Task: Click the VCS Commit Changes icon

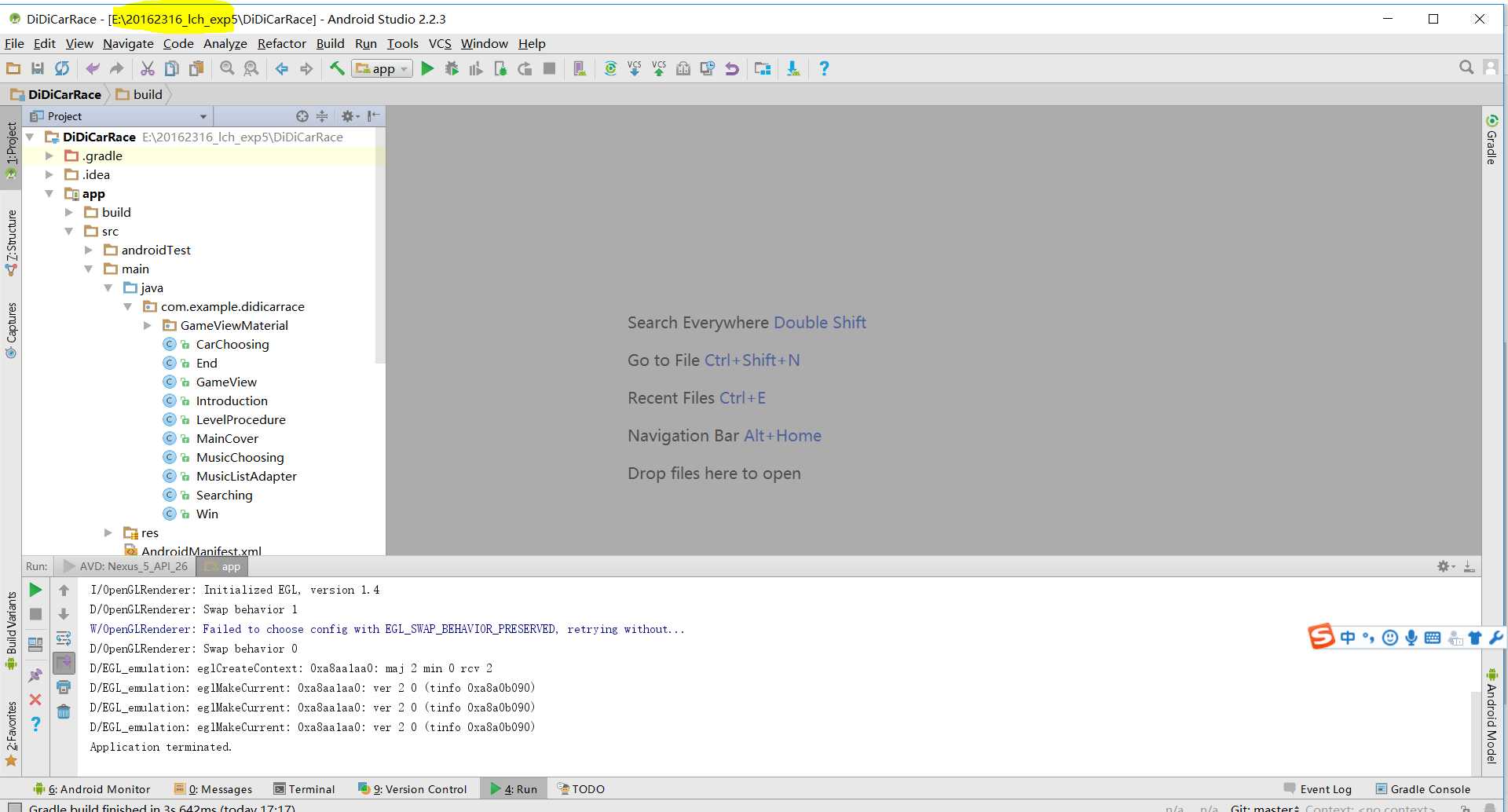Action: pos(659,68)
